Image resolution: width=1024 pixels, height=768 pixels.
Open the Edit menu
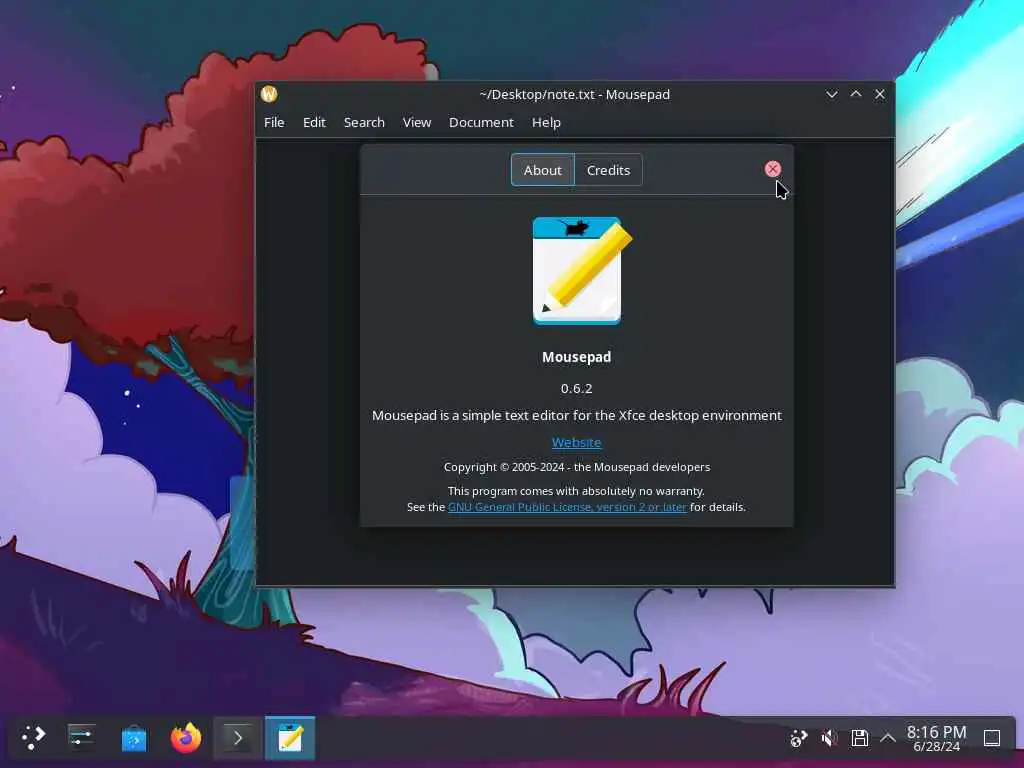[x=314, y=123]
